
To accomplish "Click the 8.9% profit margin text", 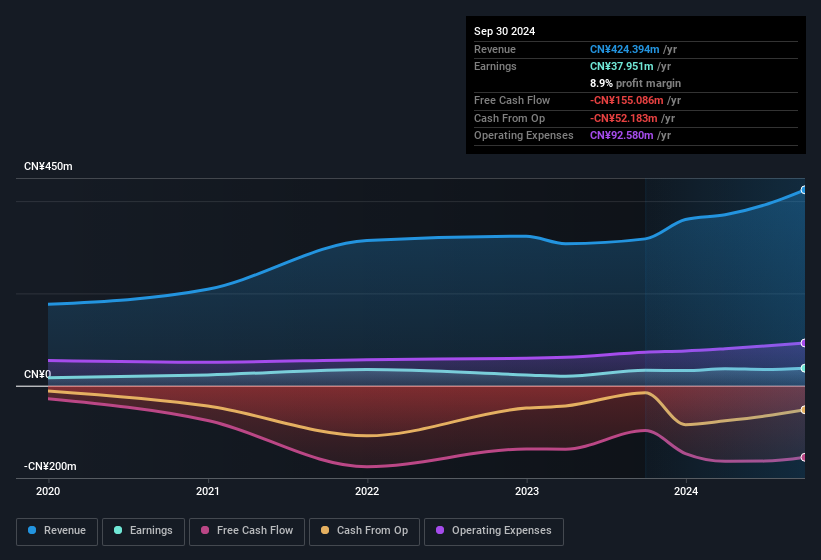I will click(636, 83).
